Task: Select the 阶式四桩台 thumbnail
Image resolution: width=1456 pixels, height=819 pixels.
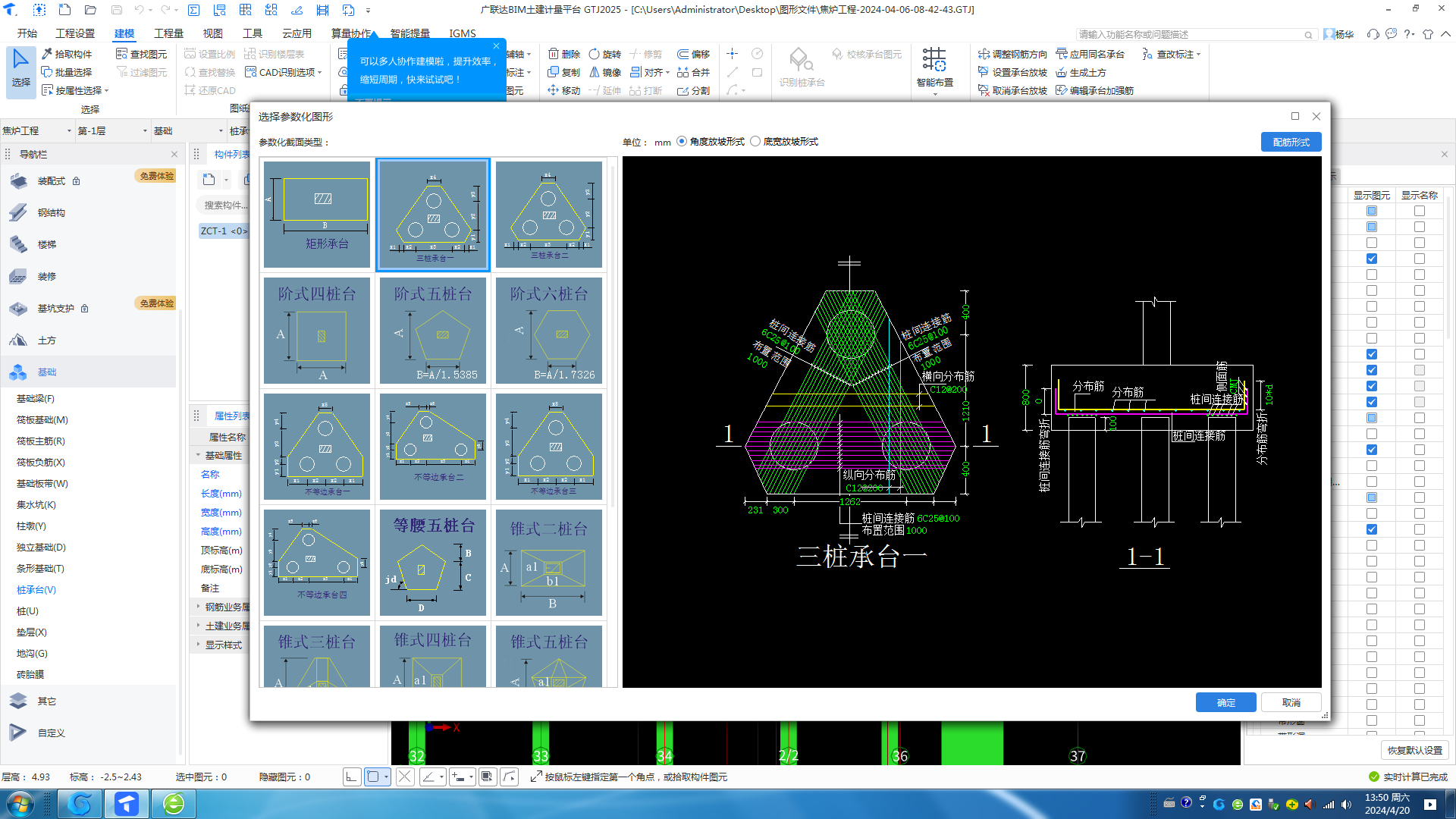Action: [x=317, y=330]
